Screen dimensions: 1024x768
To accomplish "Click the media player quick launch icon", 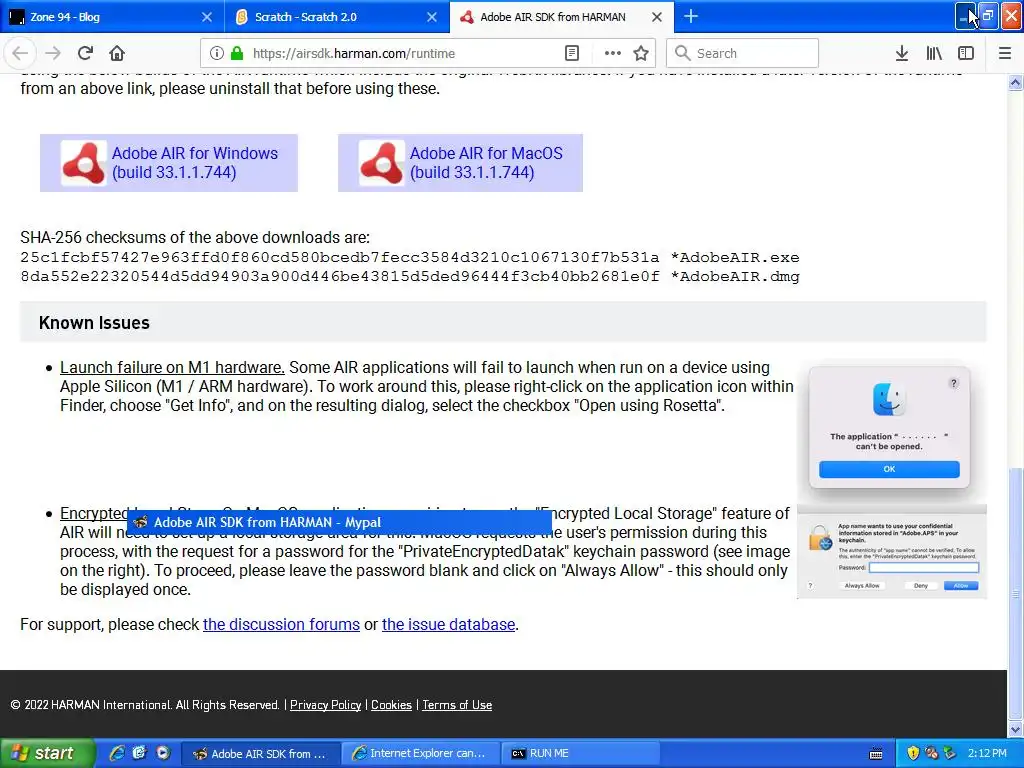I will (x=163, y=753).
